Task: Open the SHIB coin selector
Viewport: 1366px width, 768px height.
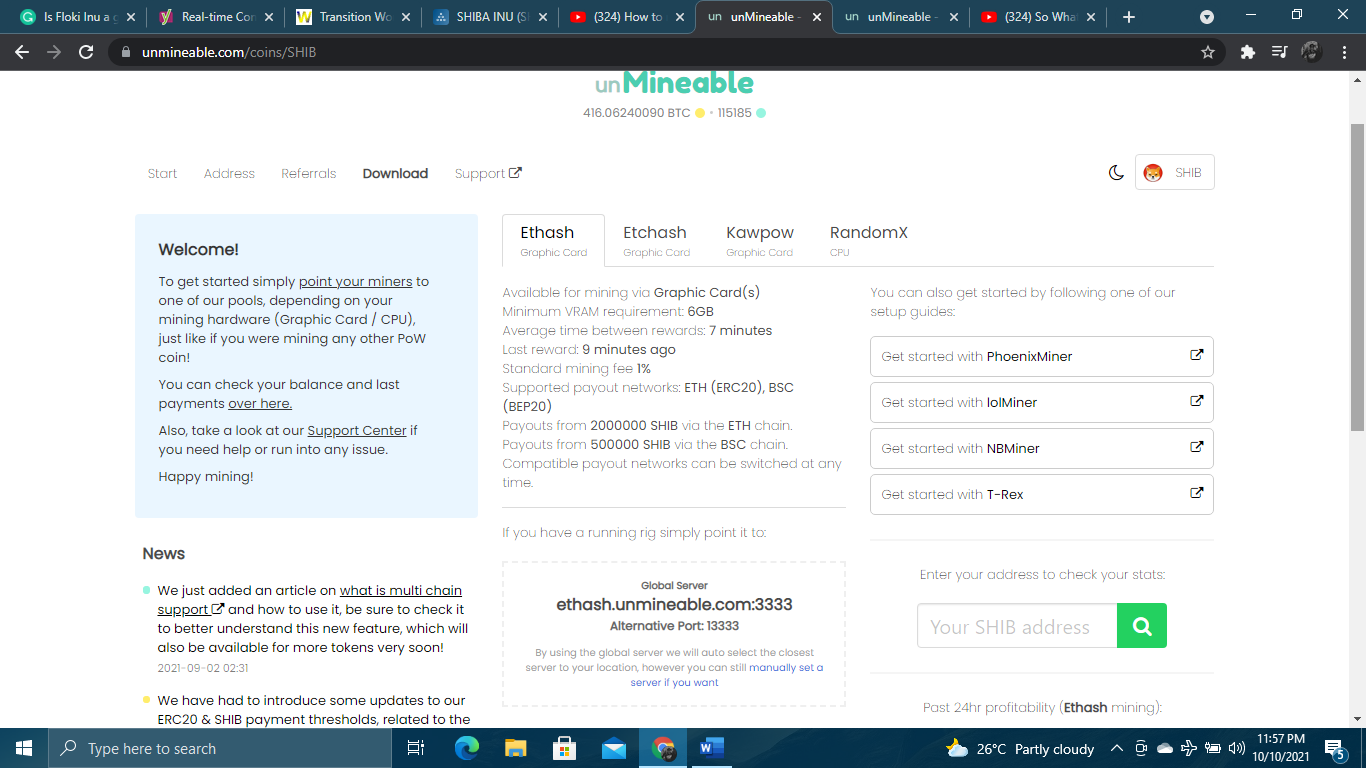Action: [x=1174, y=172]
